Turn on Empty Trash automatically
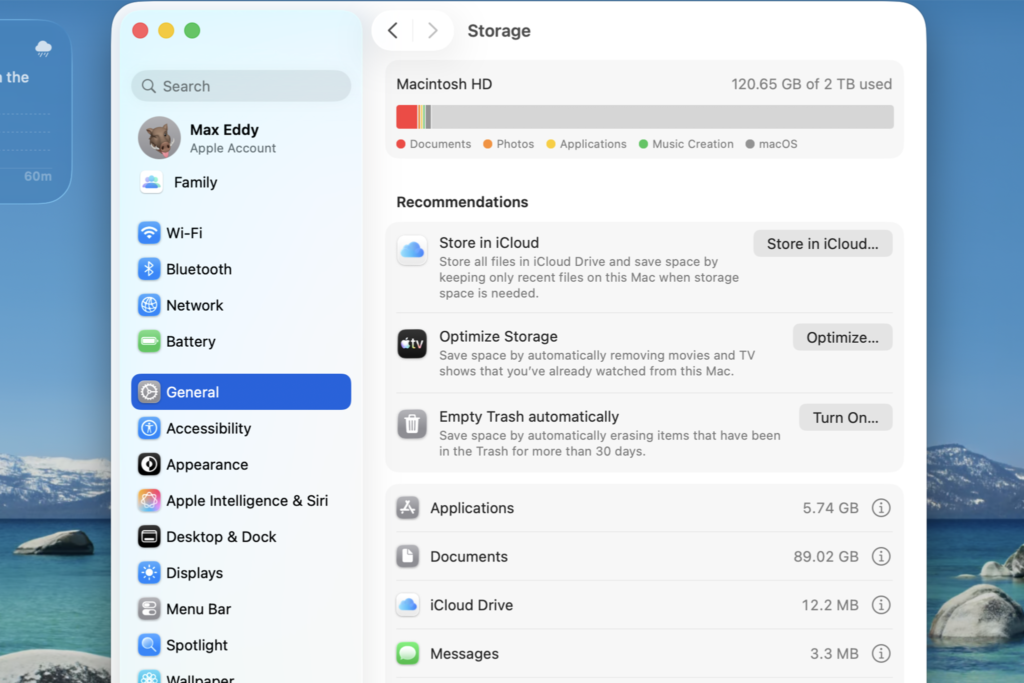Viewport: 1024px width, 683px height. pos(845,417)
